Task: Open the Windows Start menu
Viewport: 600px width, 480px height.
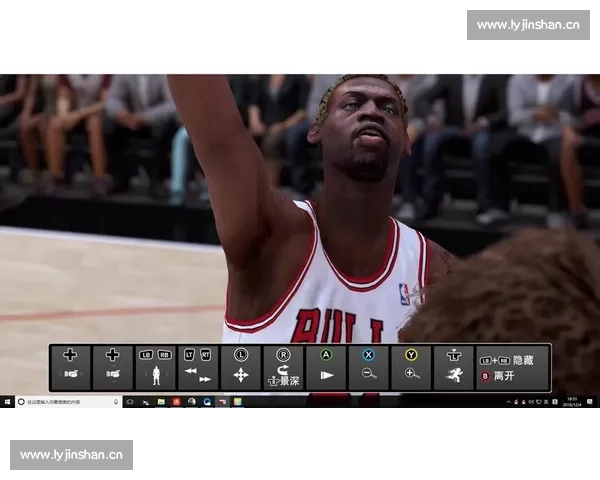Action: [7, 402]
